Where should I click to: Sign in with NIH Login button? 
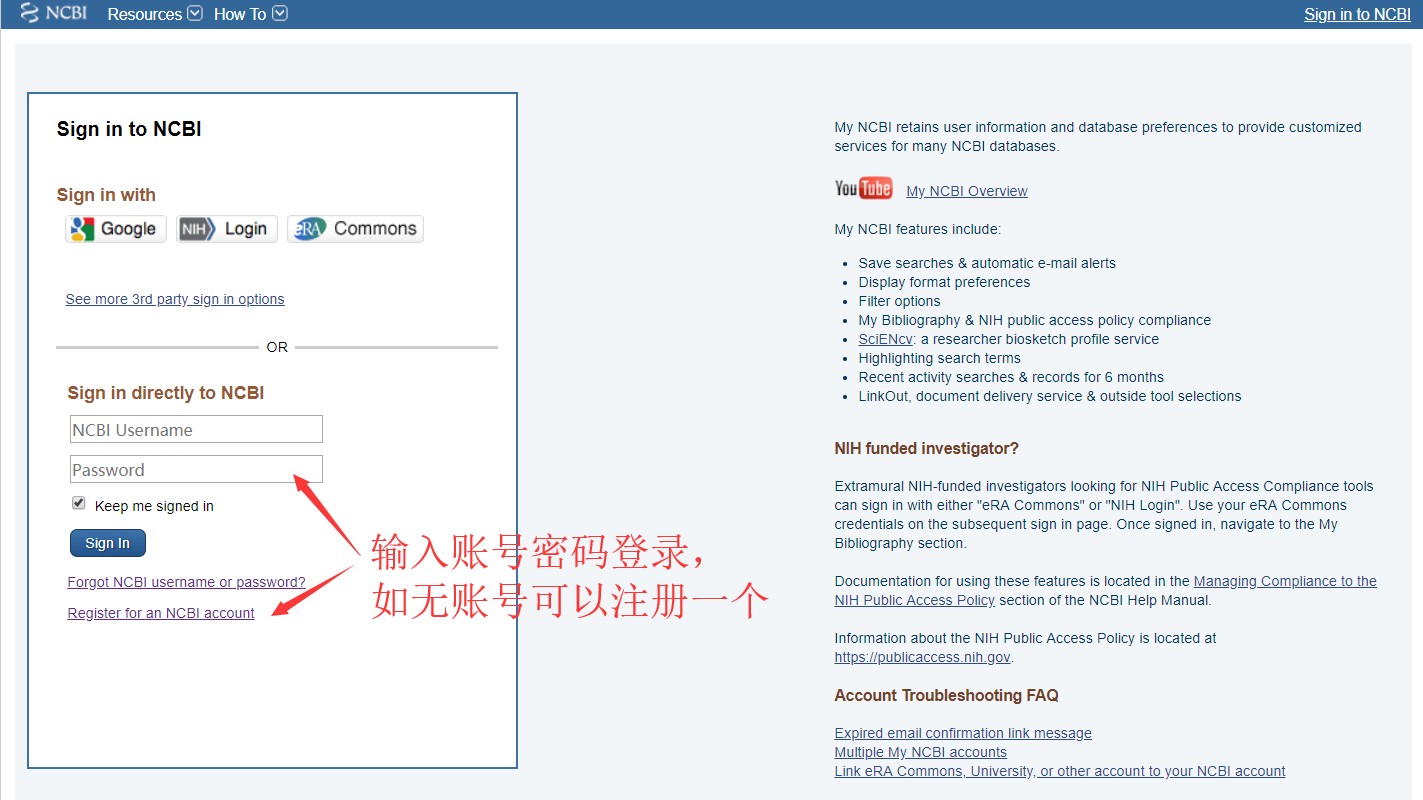(x=227, y=229)
